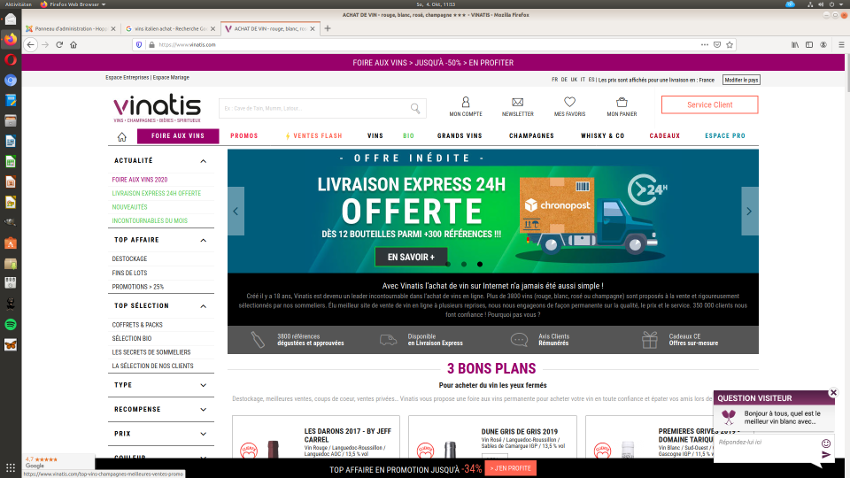Image resolution: width=850 pixels, height=478 pixels.
Task: Click the Vinatis logo
Action: coord(157,108)
